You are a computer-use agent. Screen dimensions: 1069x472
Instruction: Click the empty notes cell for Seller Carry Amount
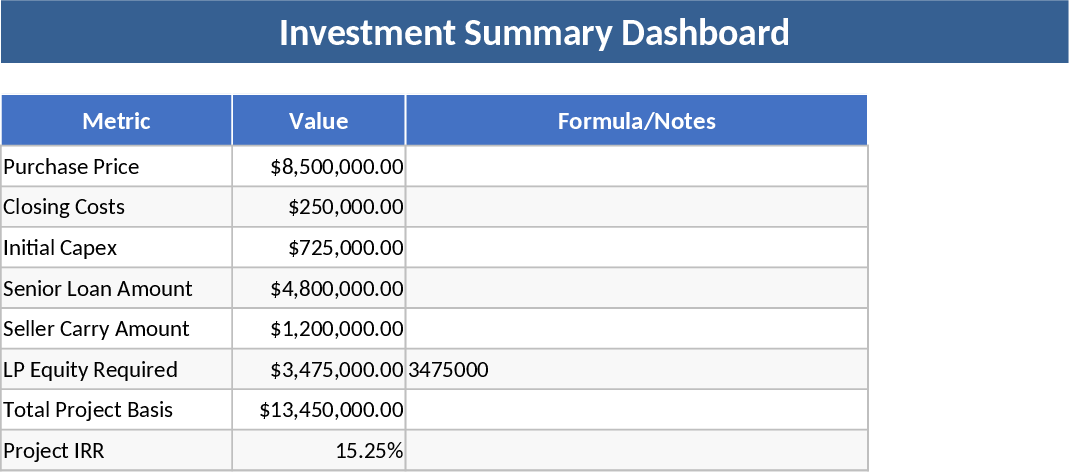click(637, 329)
